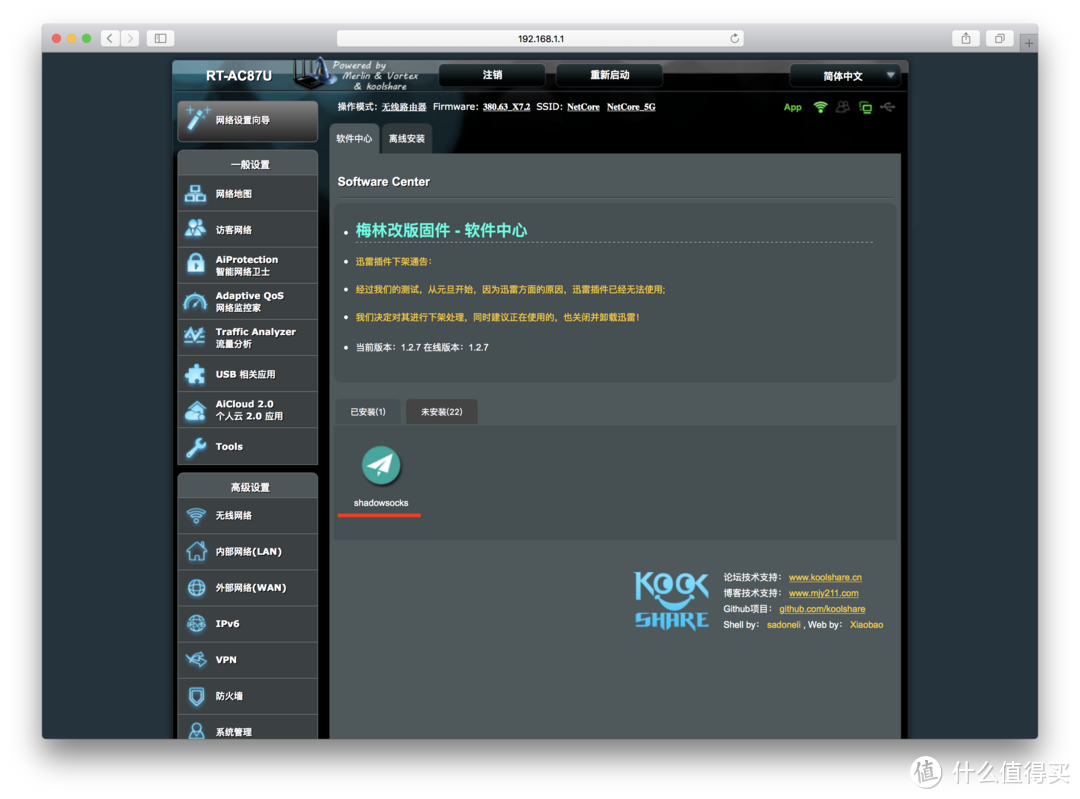This screenshot has width=1080, height=799.
Task: Click the 系统管理 person icon
Action: click(x=196, y=730)
